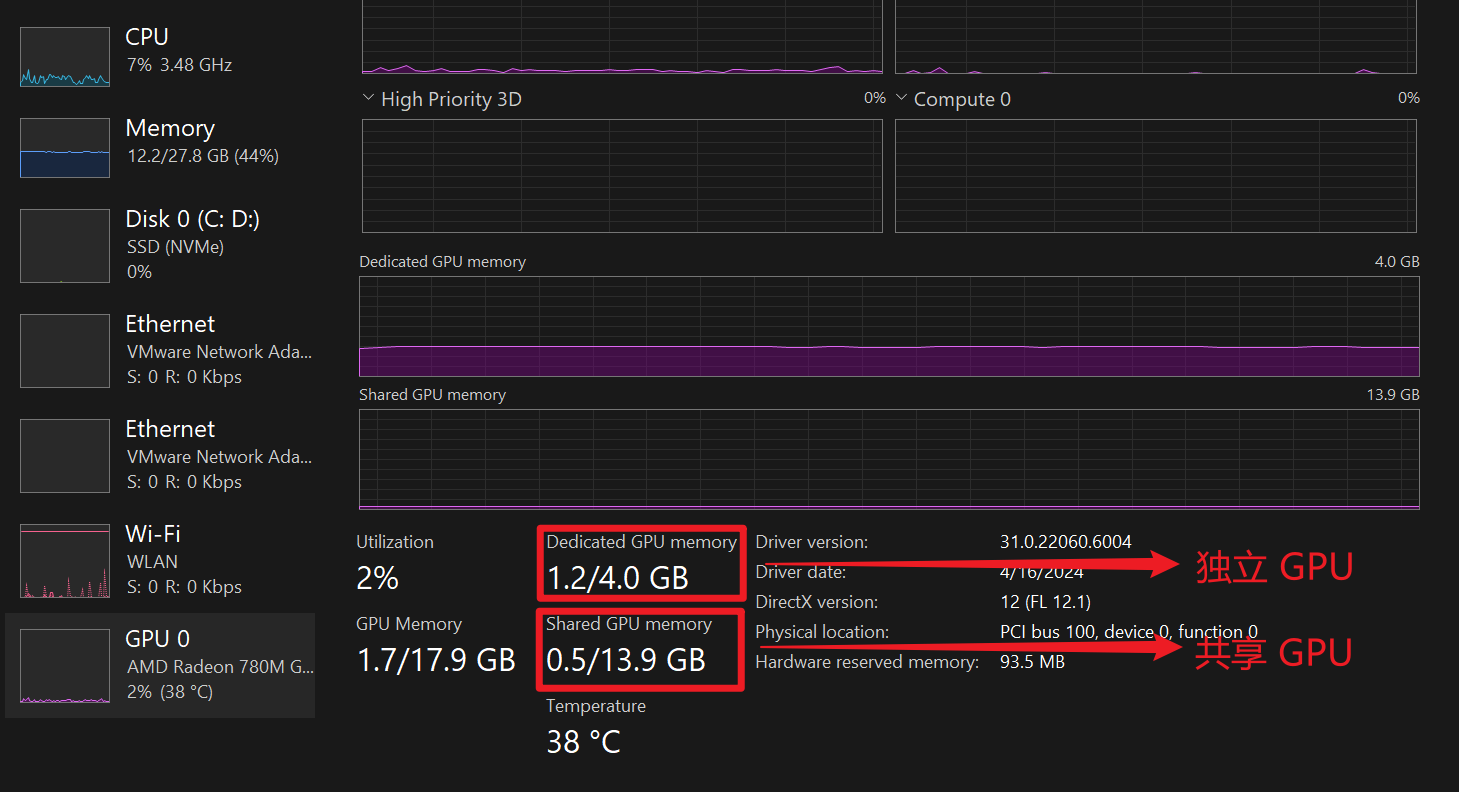This screenshot has height=792, width=1459.
Task: Expand the High Priority 3D engine dropdown
Action: (368, 99)
